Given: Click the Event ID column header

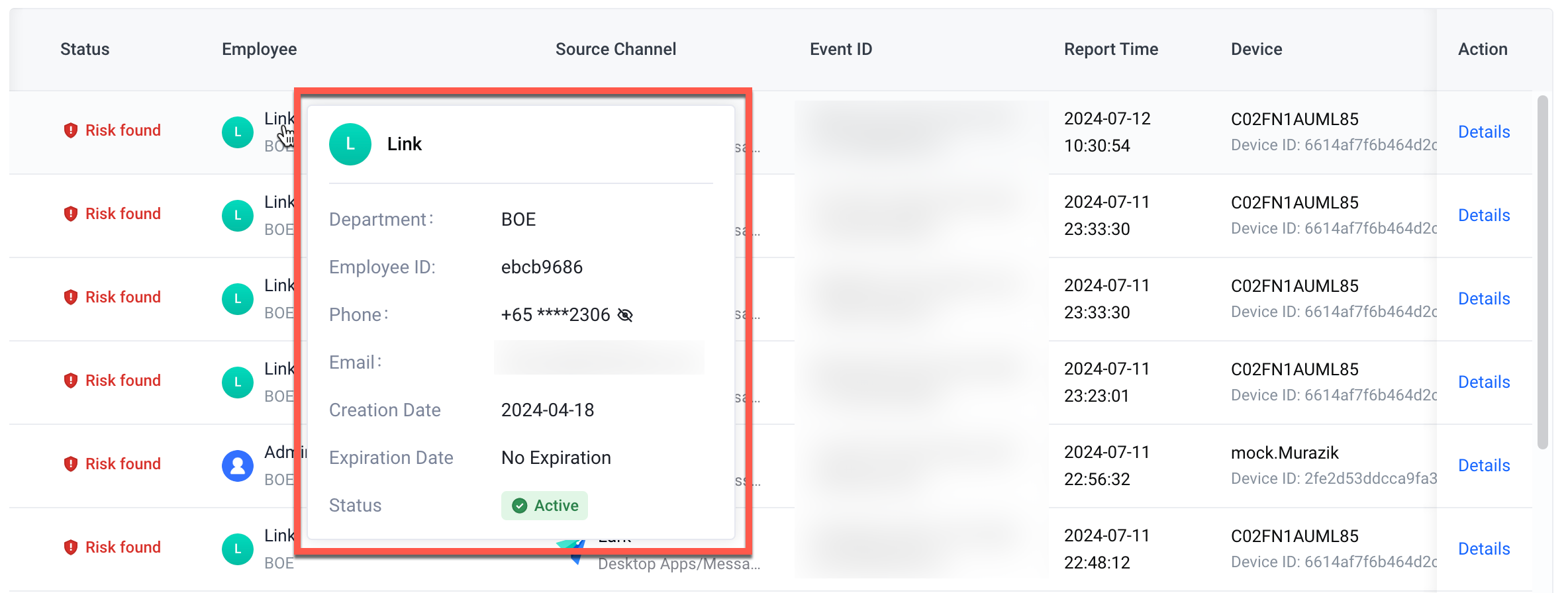Looking at the screenshot, I should pos(841,49).
